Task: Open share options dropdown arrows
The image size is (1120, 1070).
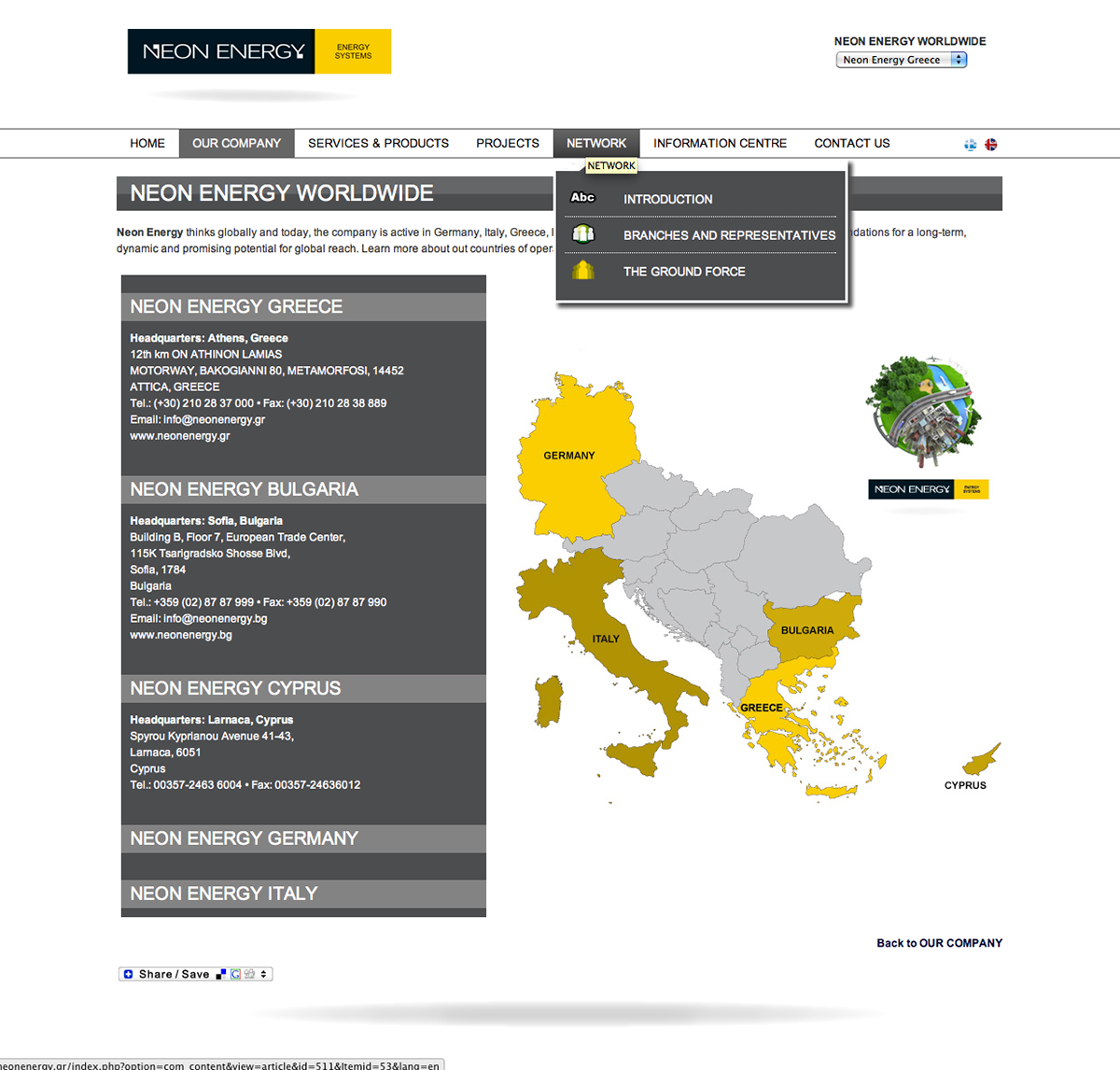Action: (x=264, y=974)
